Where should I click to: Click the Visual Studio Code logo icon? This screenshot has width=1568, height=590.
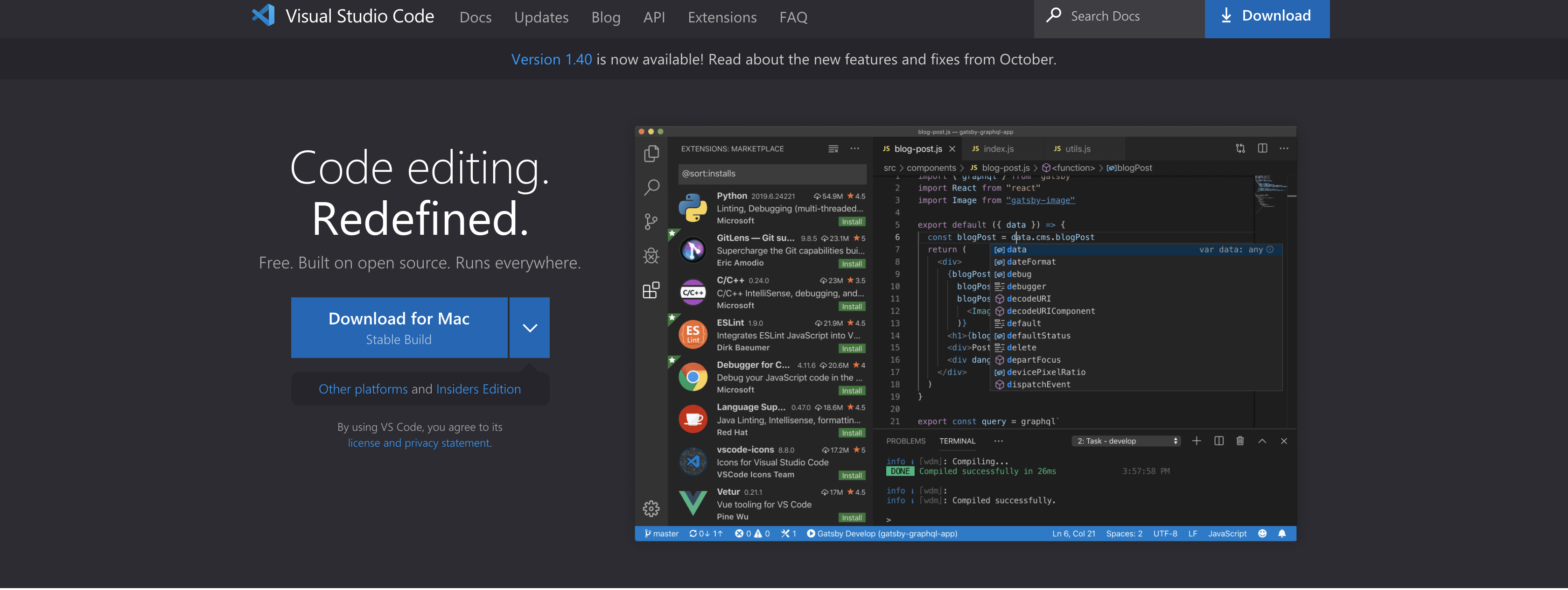263,15
